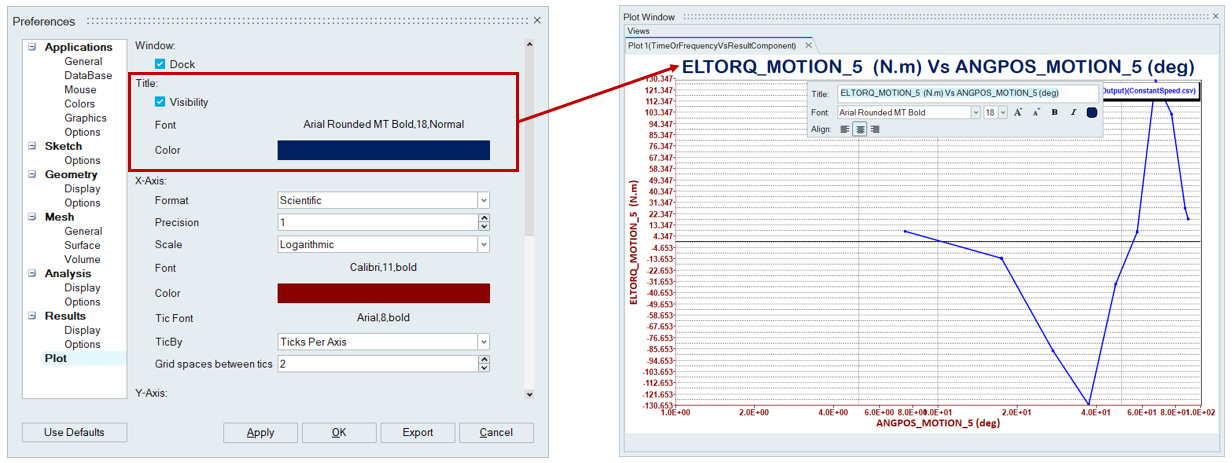
Task: Increase title font size with grow icon
Action: (x=1018, y=113)
